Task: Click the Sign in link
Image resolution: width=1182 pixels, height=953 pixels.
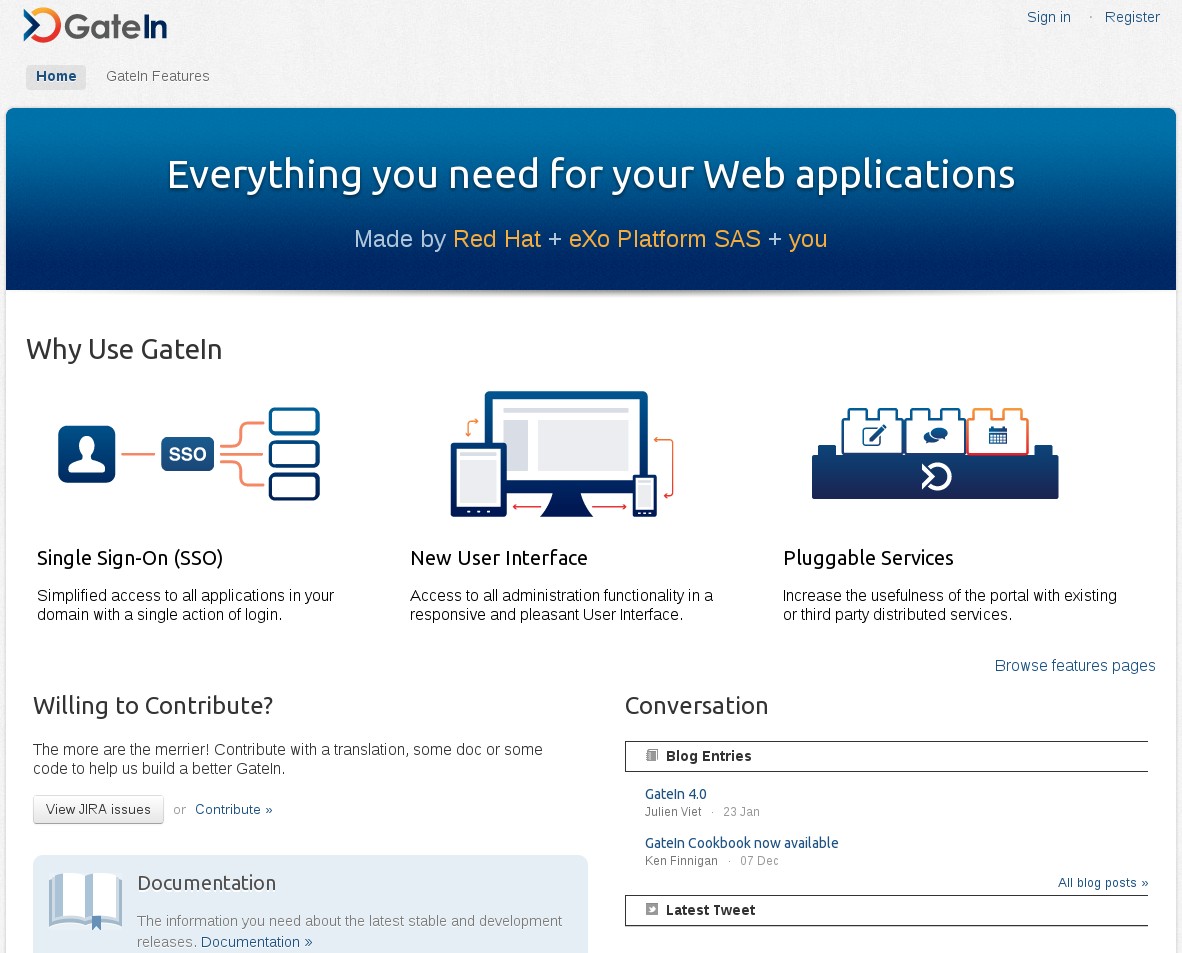Action: click(x=1049, y=17)
